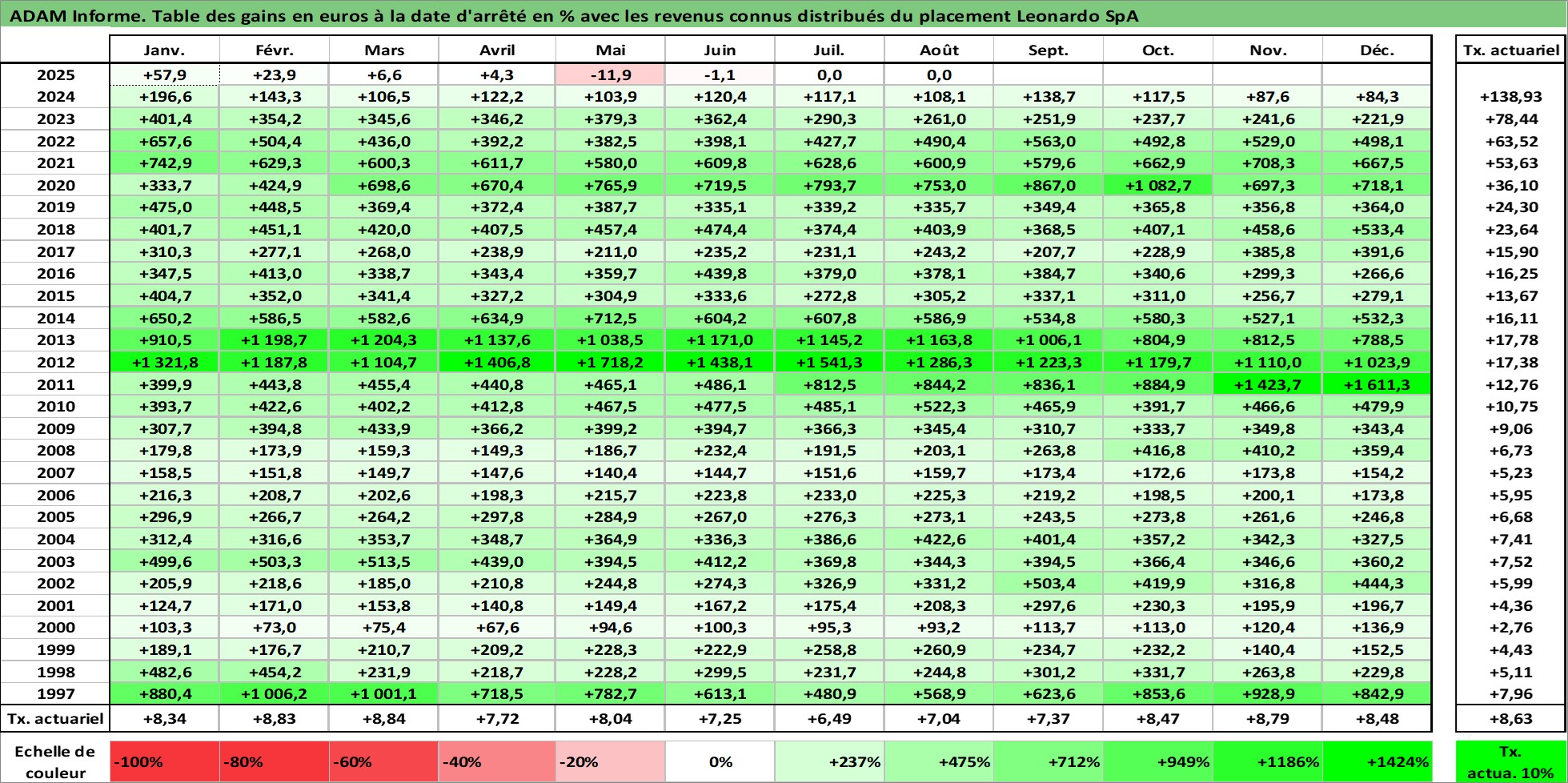Image resolution: width=1568 pixels, height=783 pixels.
Task: Select the overall rate cell +8,63
Action: 1511,718
